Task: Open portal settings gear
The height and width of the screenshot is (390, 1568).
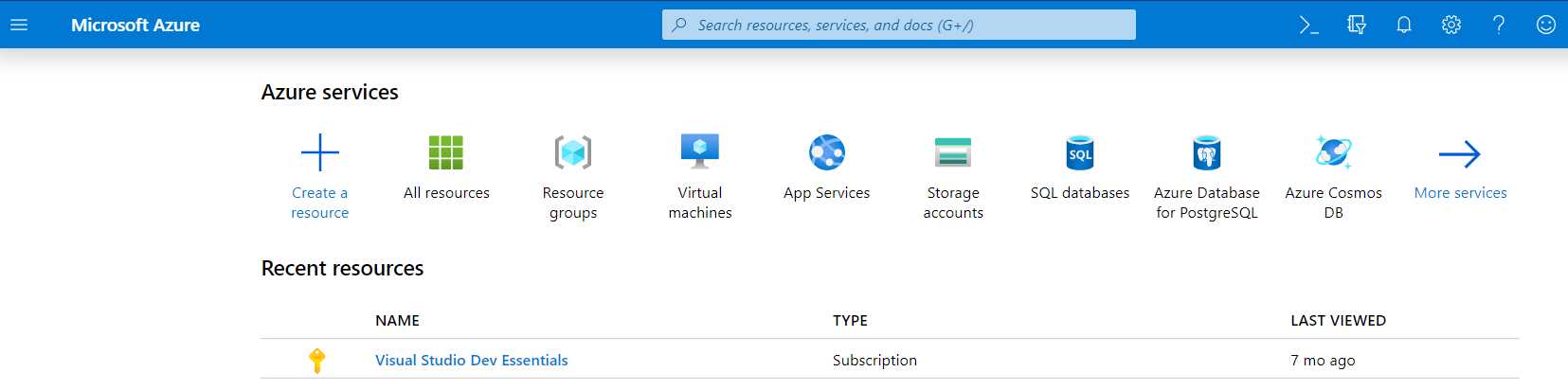Action: click(x=1451, y=26)
